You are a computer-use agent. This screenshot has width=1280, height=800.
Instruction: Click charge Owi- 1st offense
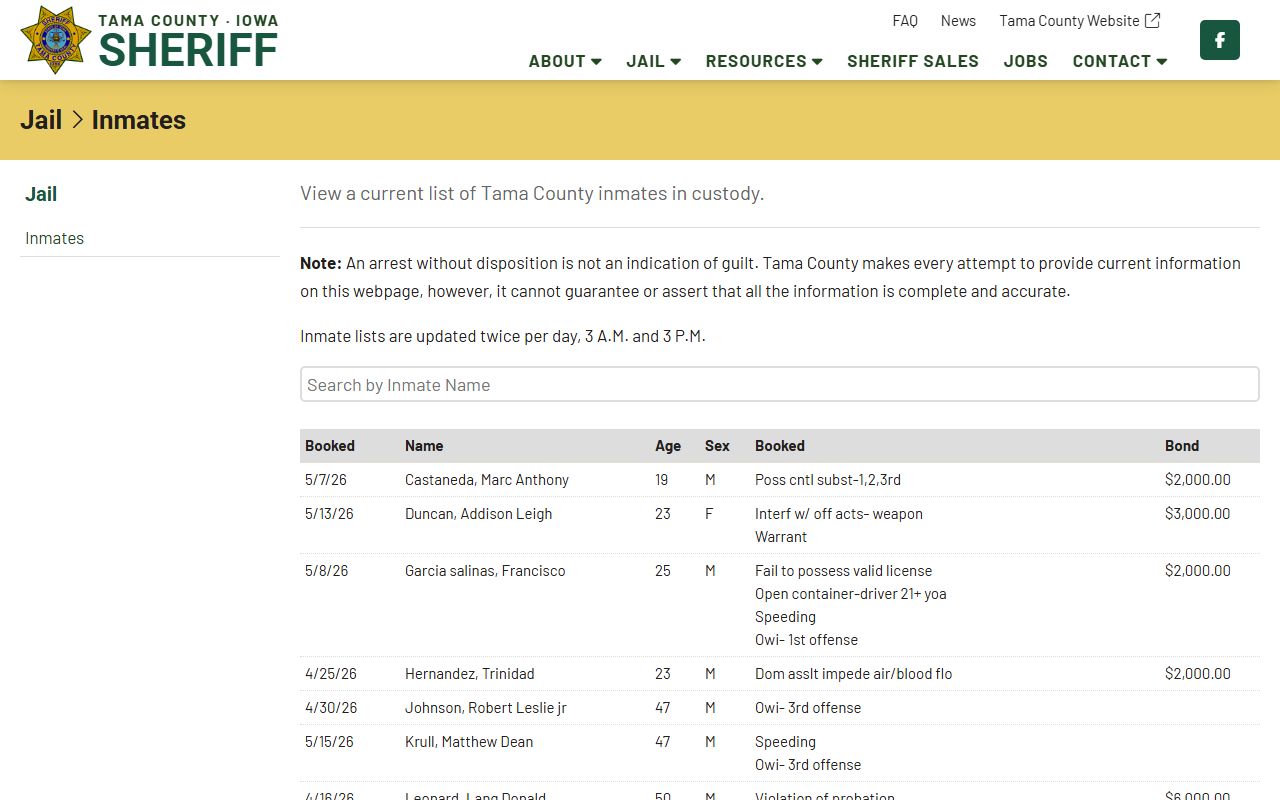807,640
